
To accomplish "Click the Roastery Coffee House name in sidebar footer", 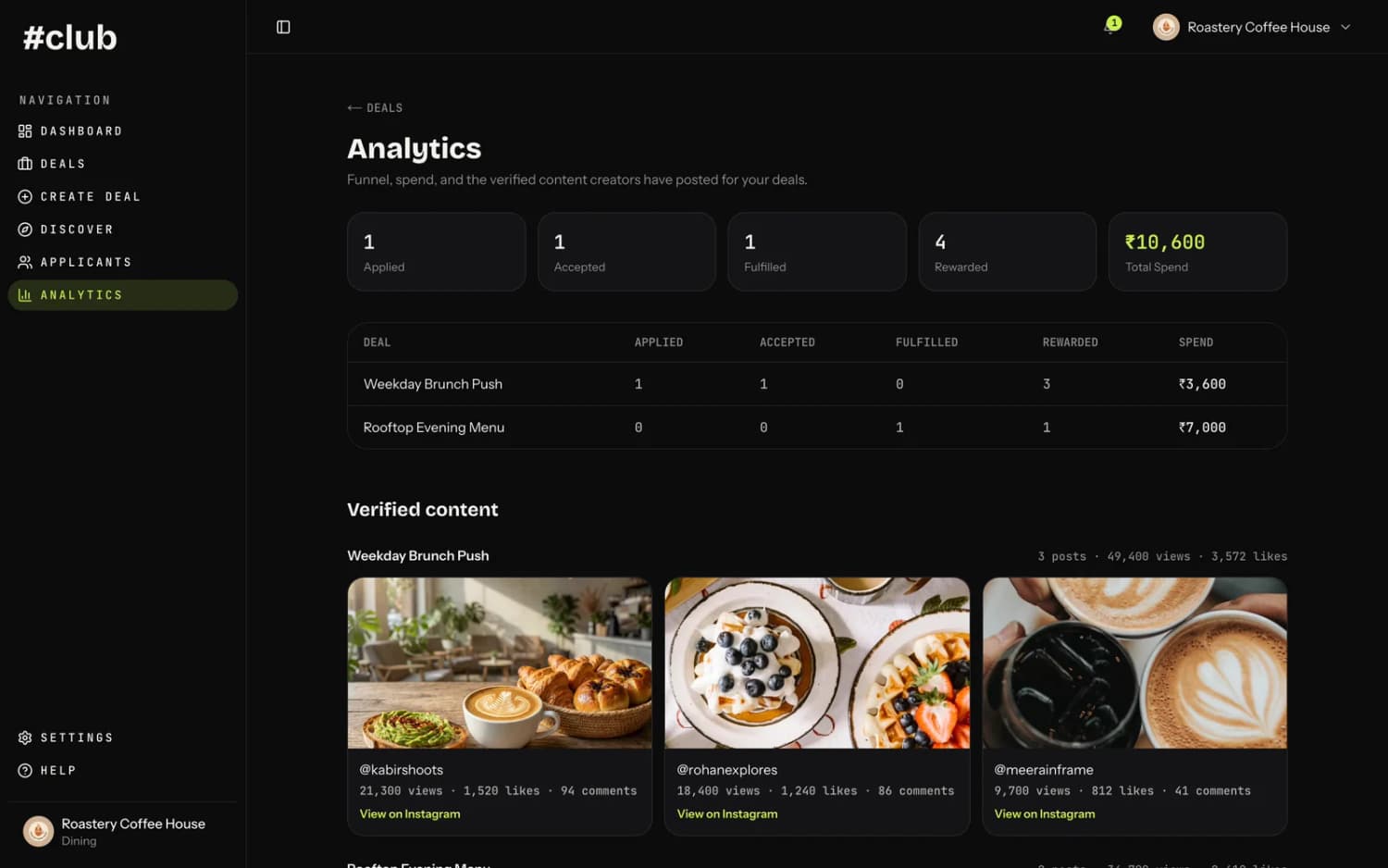I will [x=133, y=824].
